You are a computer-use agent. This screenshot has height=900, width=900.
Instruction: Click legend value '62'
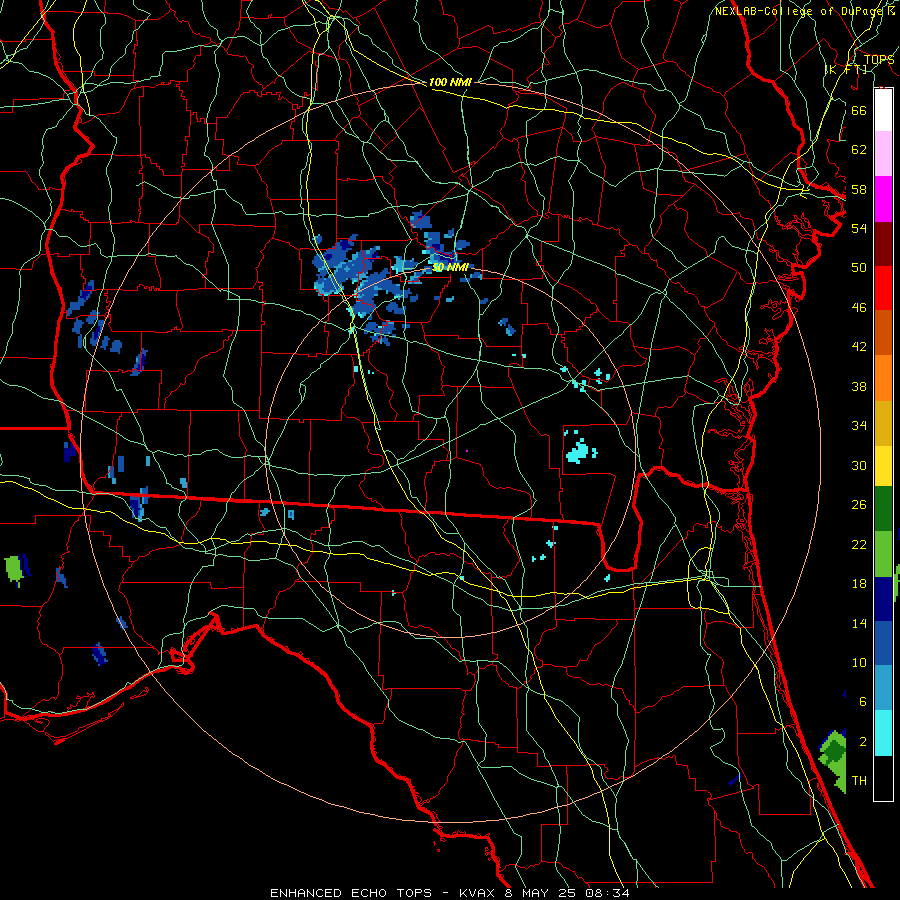pos(859,150)
